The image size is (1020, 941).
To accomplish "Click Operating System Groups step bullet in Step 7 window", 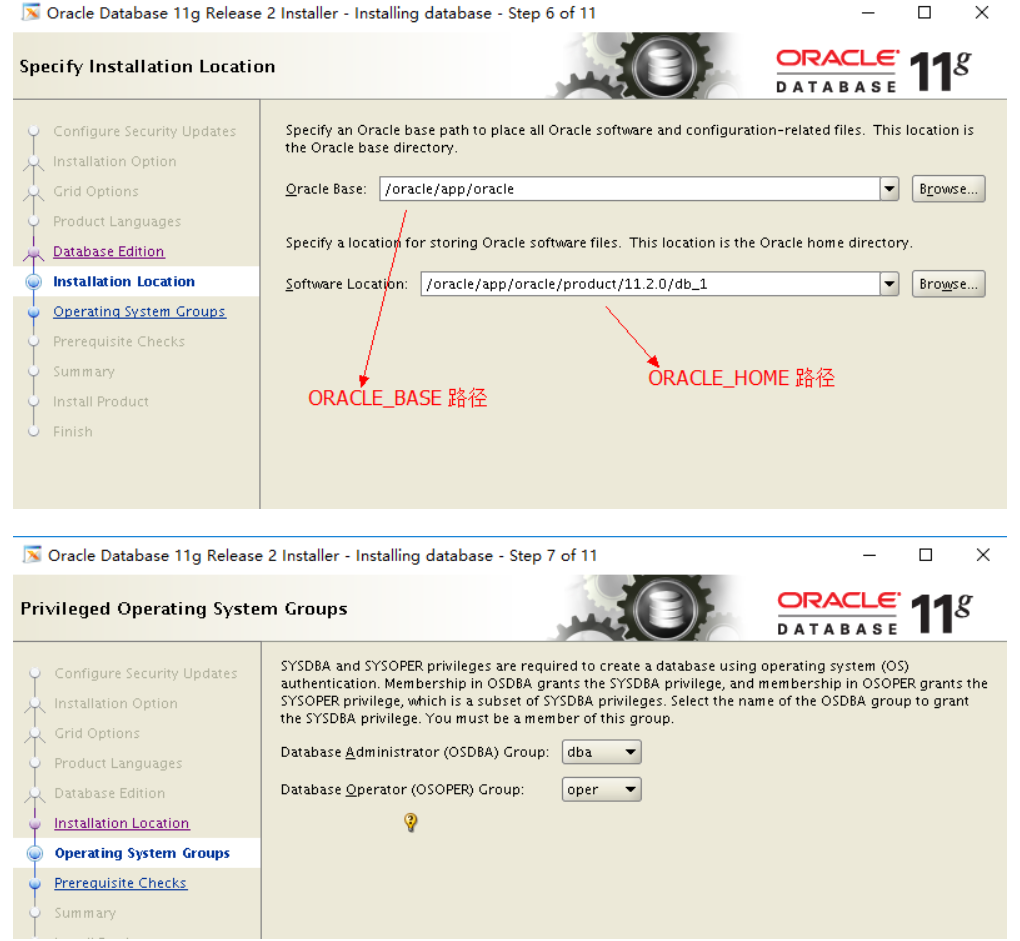I will (35, 853).
